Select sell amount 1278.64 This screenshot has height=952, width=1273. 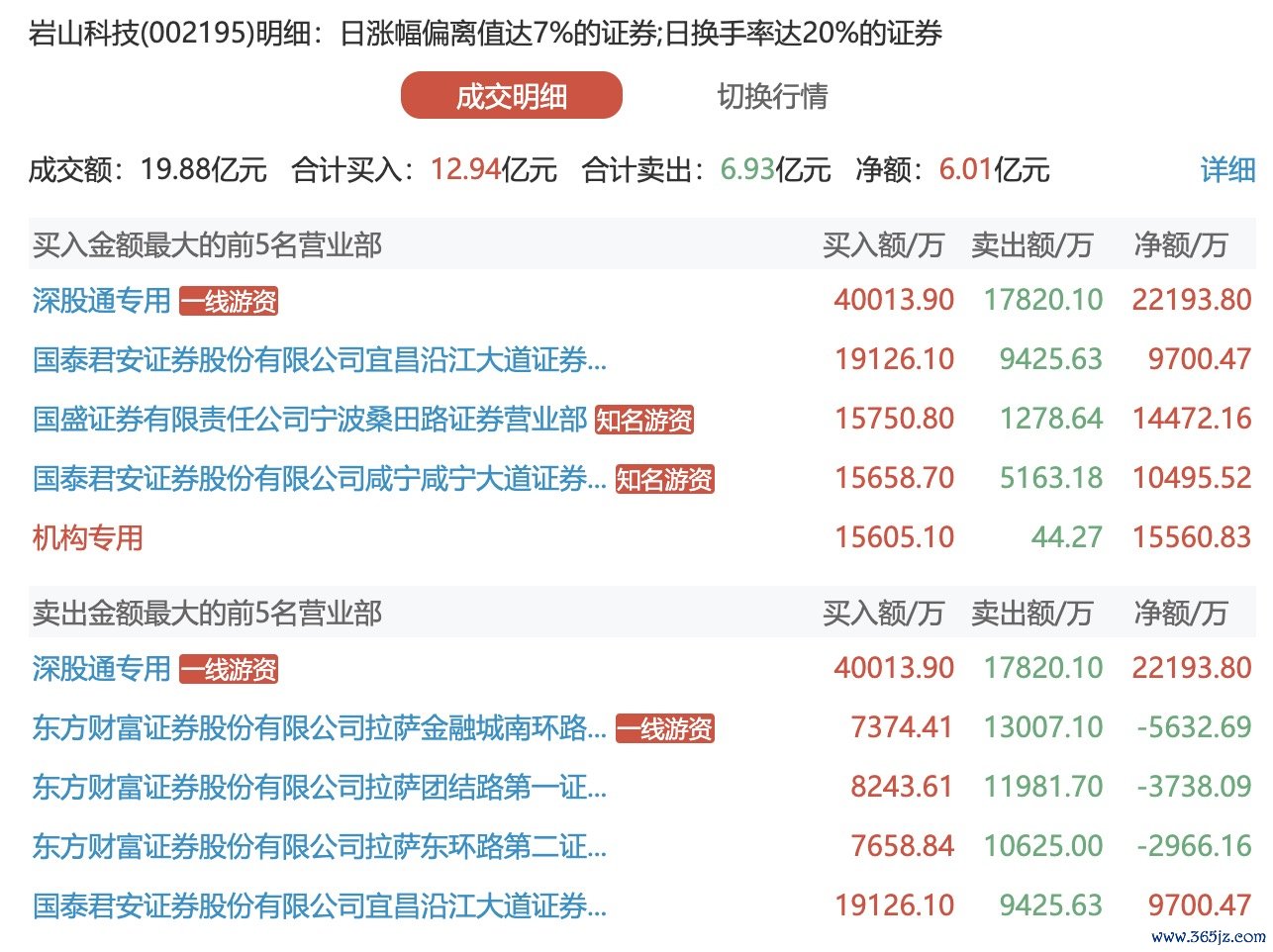(1050, 419)
